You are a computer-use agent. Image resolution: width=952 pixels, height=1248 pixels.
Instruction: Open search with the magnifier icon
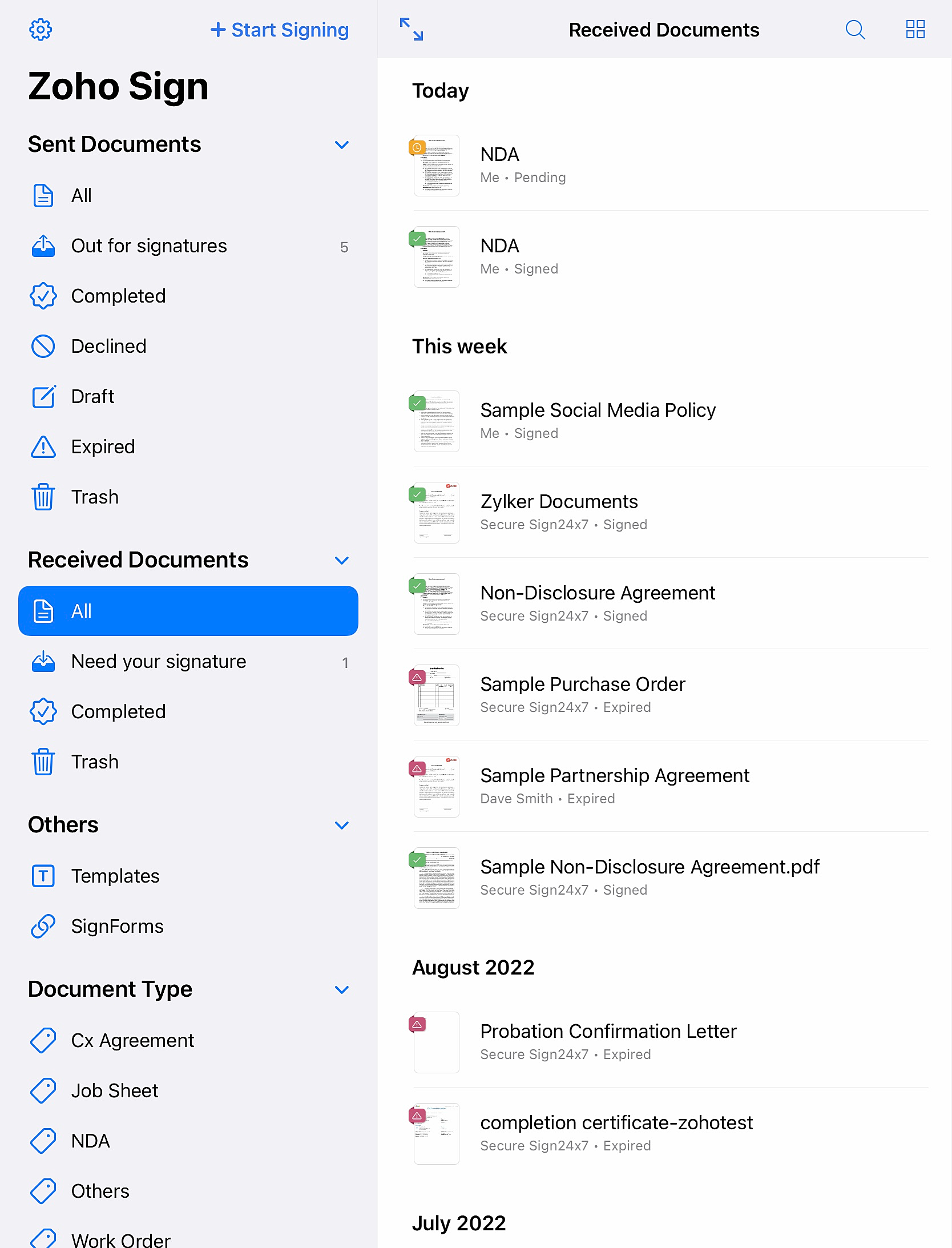coord(855,29)
